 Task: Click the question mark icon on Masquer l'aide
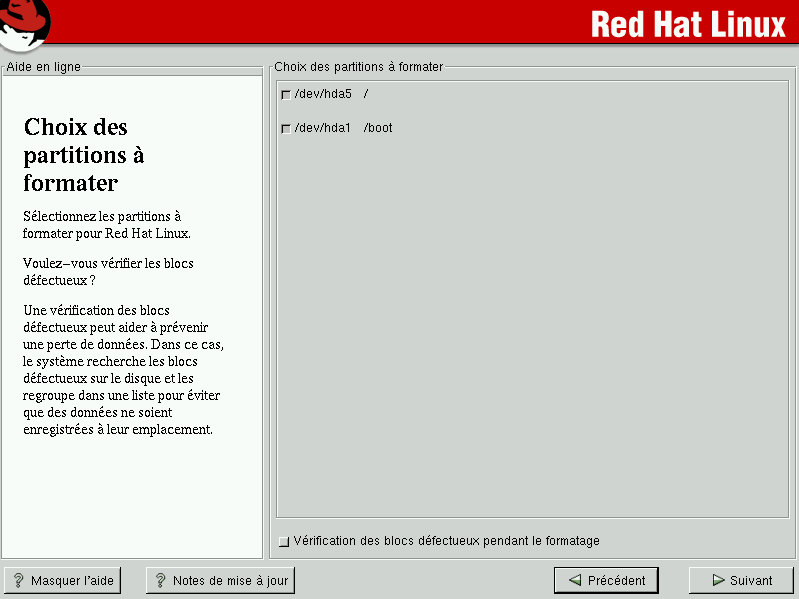18,580
